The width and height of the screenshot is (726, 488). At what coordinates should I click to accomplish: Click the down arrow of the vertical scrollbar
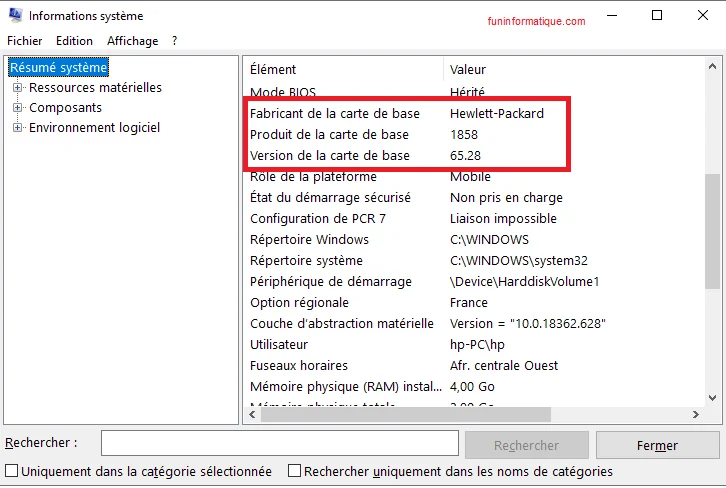(x=713, y=398)
